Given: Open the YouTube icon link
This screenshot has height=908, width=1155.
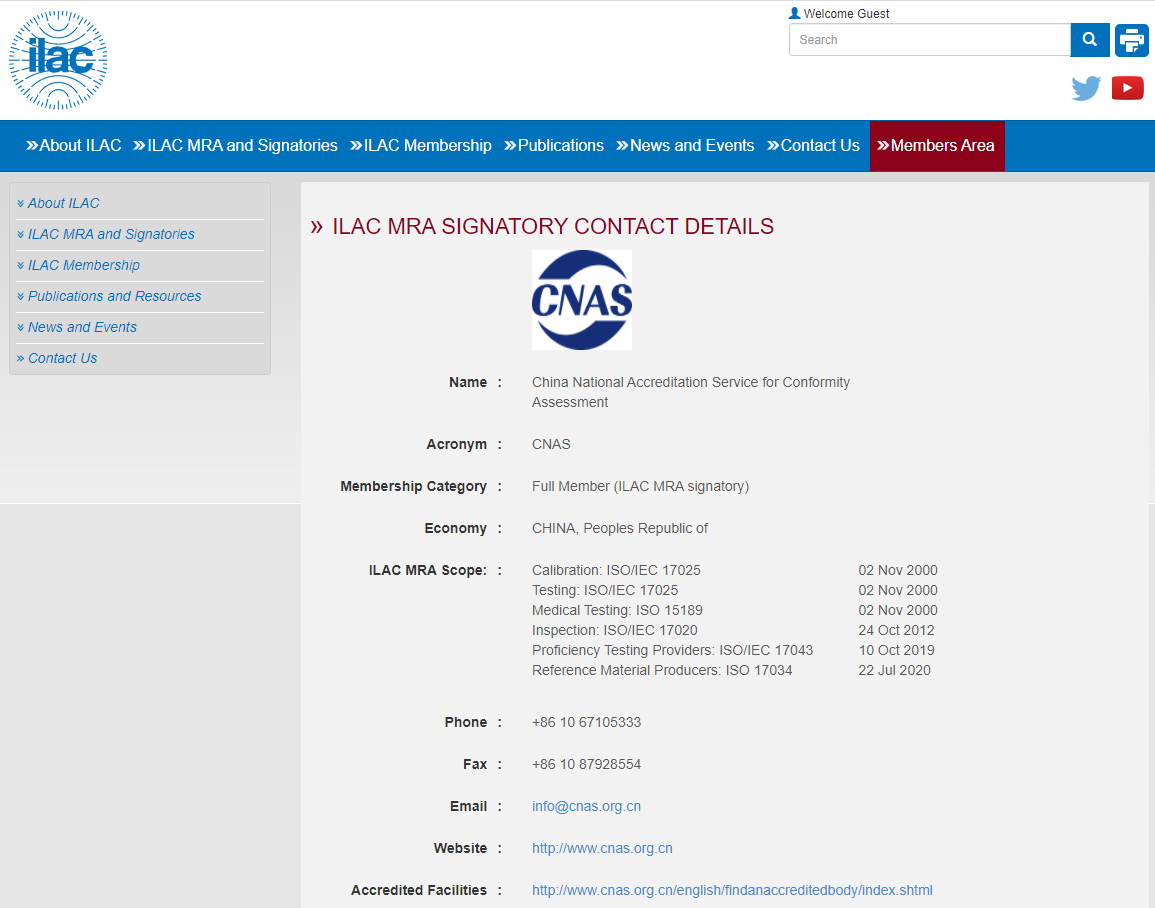Looking at the screenshot, I should coord(1128,88).
